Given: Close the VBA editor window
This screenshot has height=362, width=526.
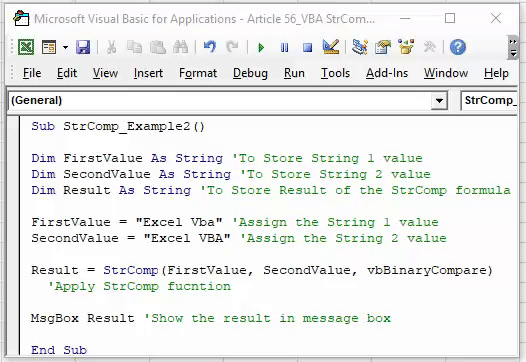Looking at the screenshot, I should click(x=495, y=18).
